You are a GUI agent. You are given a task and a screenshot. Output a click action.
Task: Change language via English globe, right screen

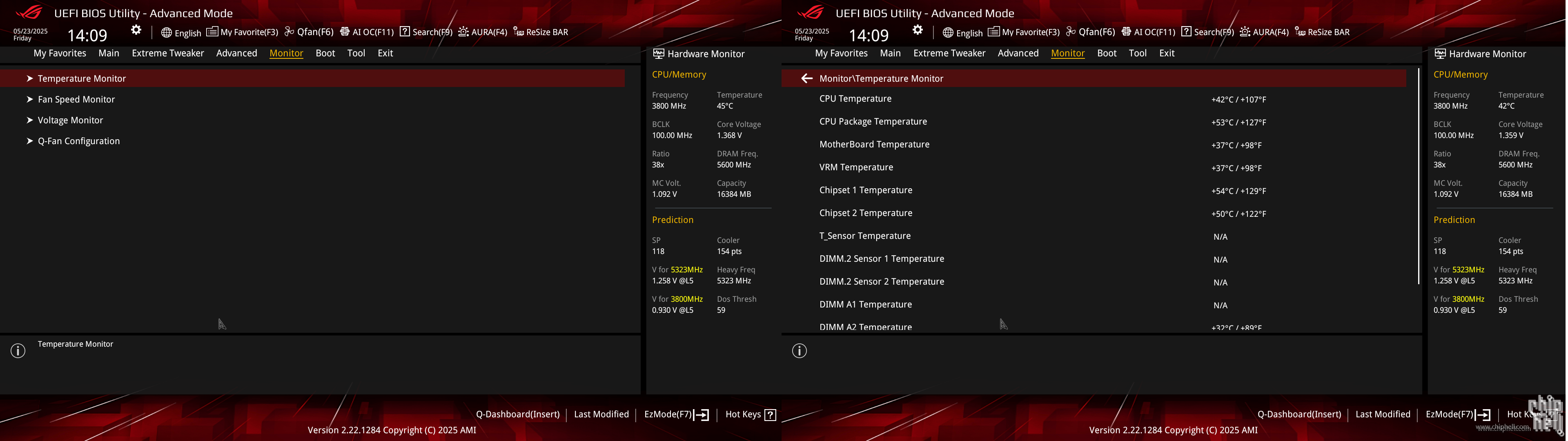[962, 33]
